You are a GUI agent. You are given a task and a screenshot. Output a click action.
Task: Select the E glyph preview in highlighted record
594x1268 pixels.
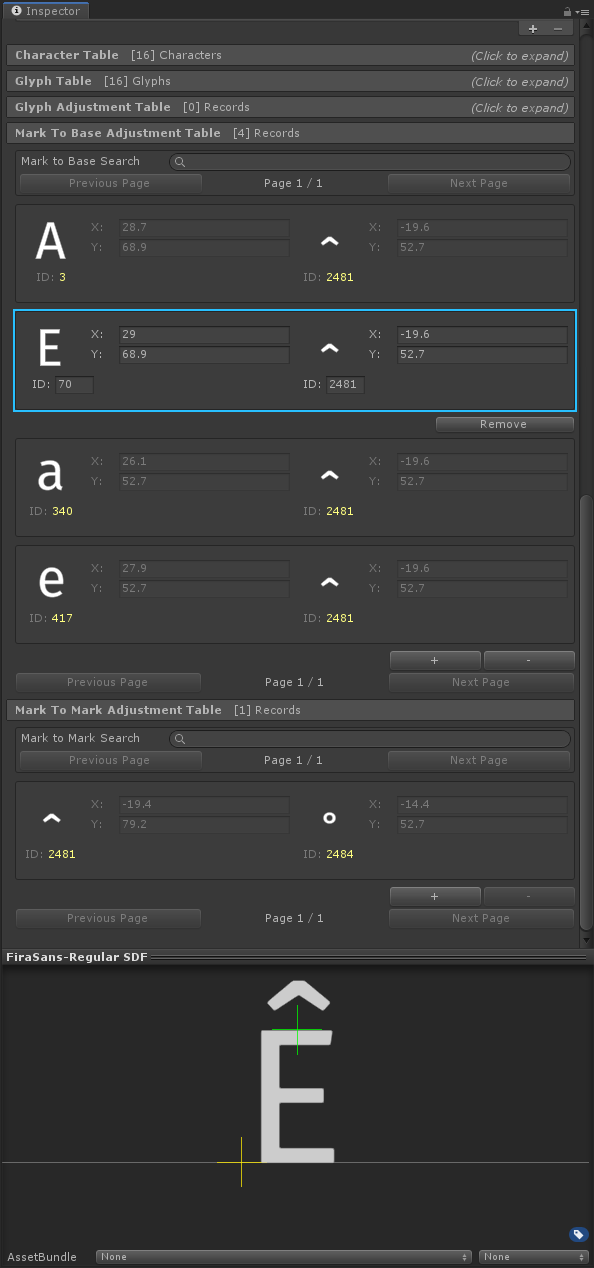point(50,347)
